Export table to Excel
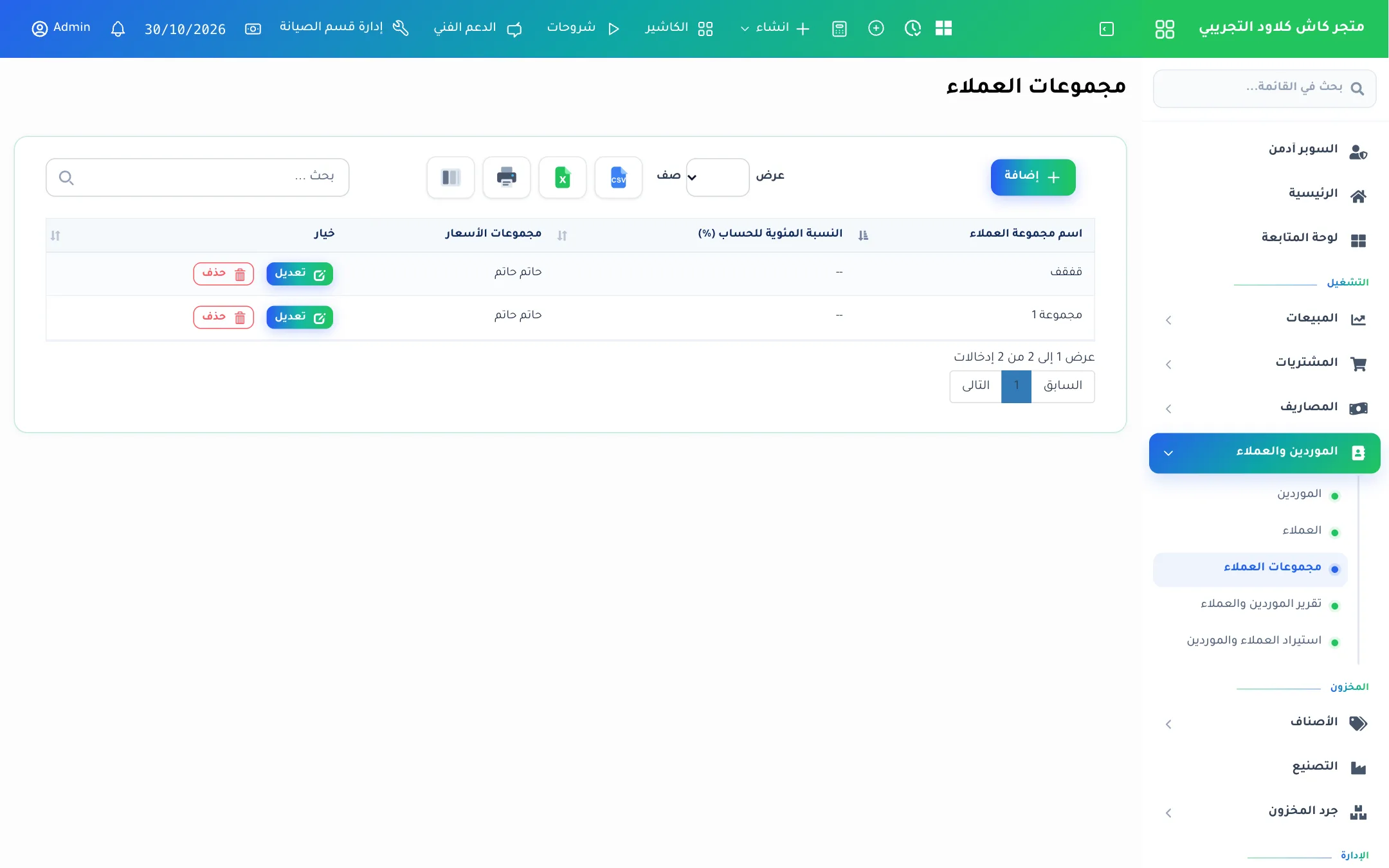This screenshot has width=1389, height=868. pos(562,177)
